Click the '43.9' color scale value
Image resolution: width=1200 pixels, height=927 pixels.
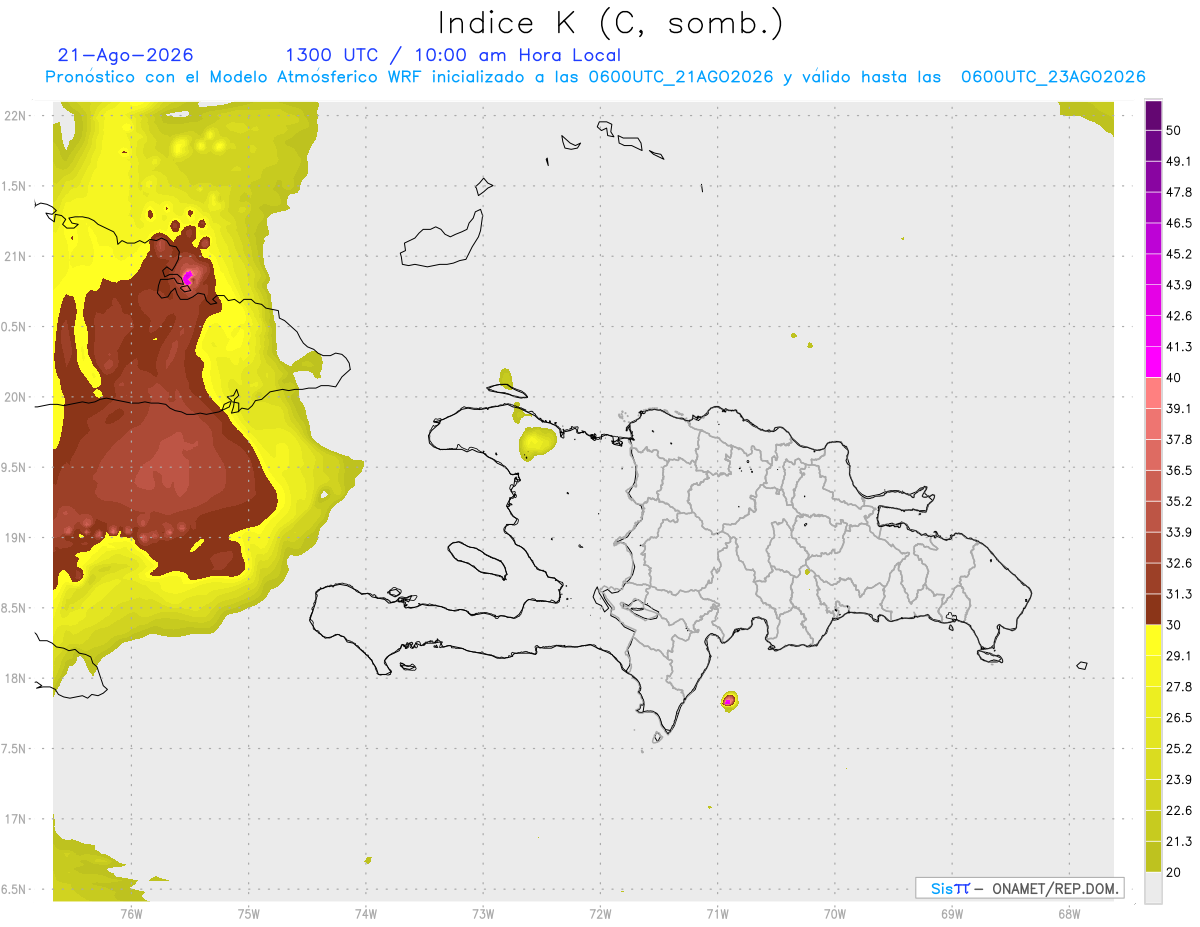tap(1180, 285)
